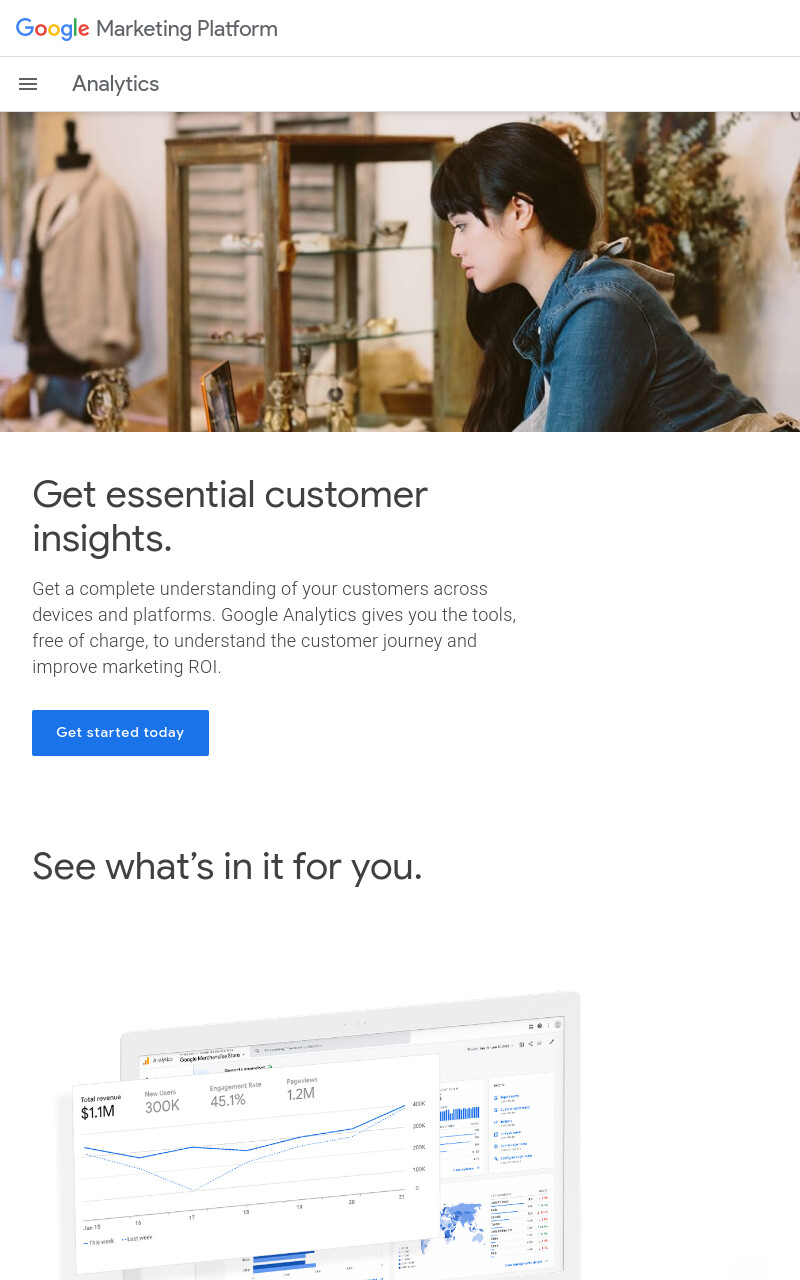Select Engagement Rate 45.1% metric
Viewport: 800px width, 1280px height.
pyautogui.click(x=235, y=1094)
